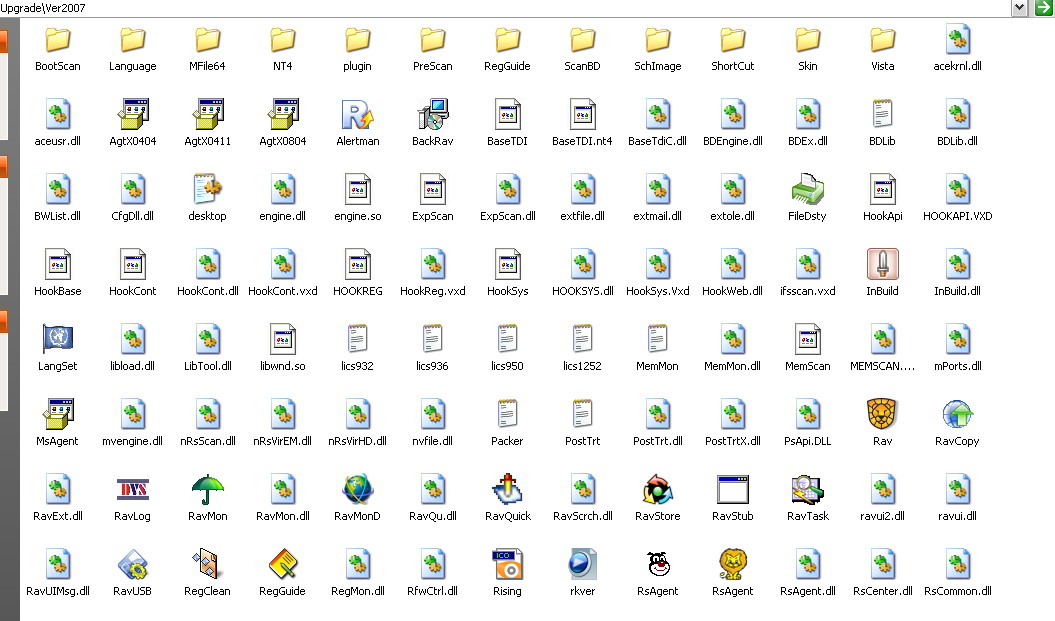Select the FileDsty shredder icon

[807, 189]
